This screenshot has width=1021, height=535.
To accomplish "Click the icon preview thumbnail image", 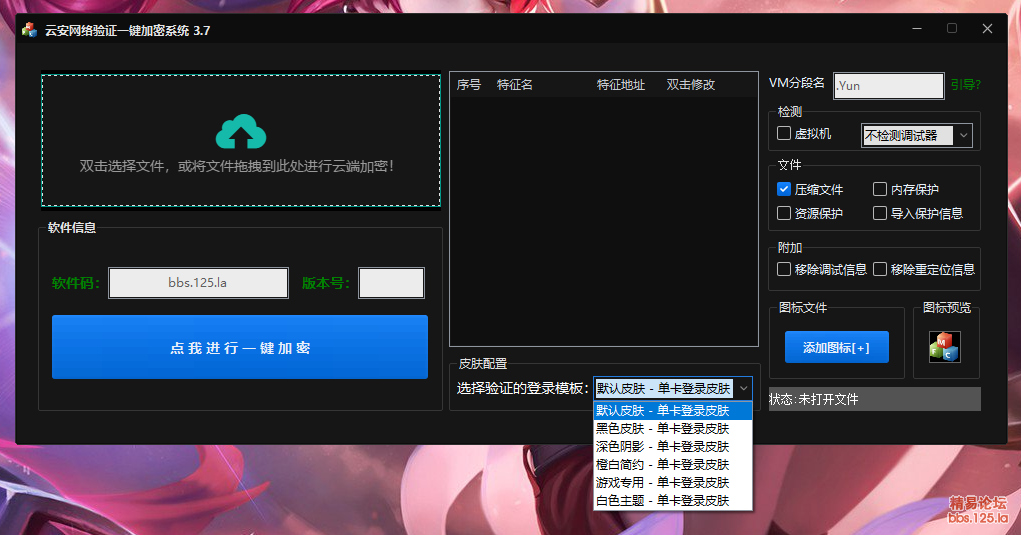I will point(944,347).
